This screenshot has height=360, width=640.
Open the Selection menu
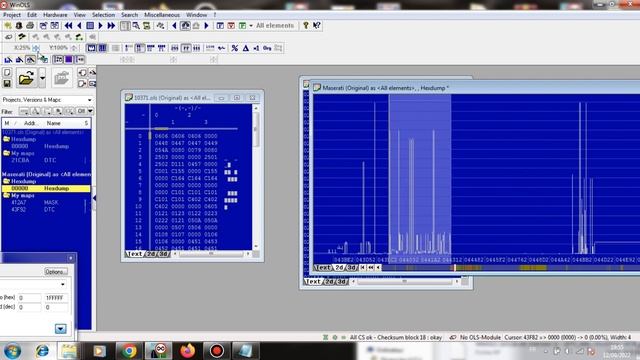point(103,15)
